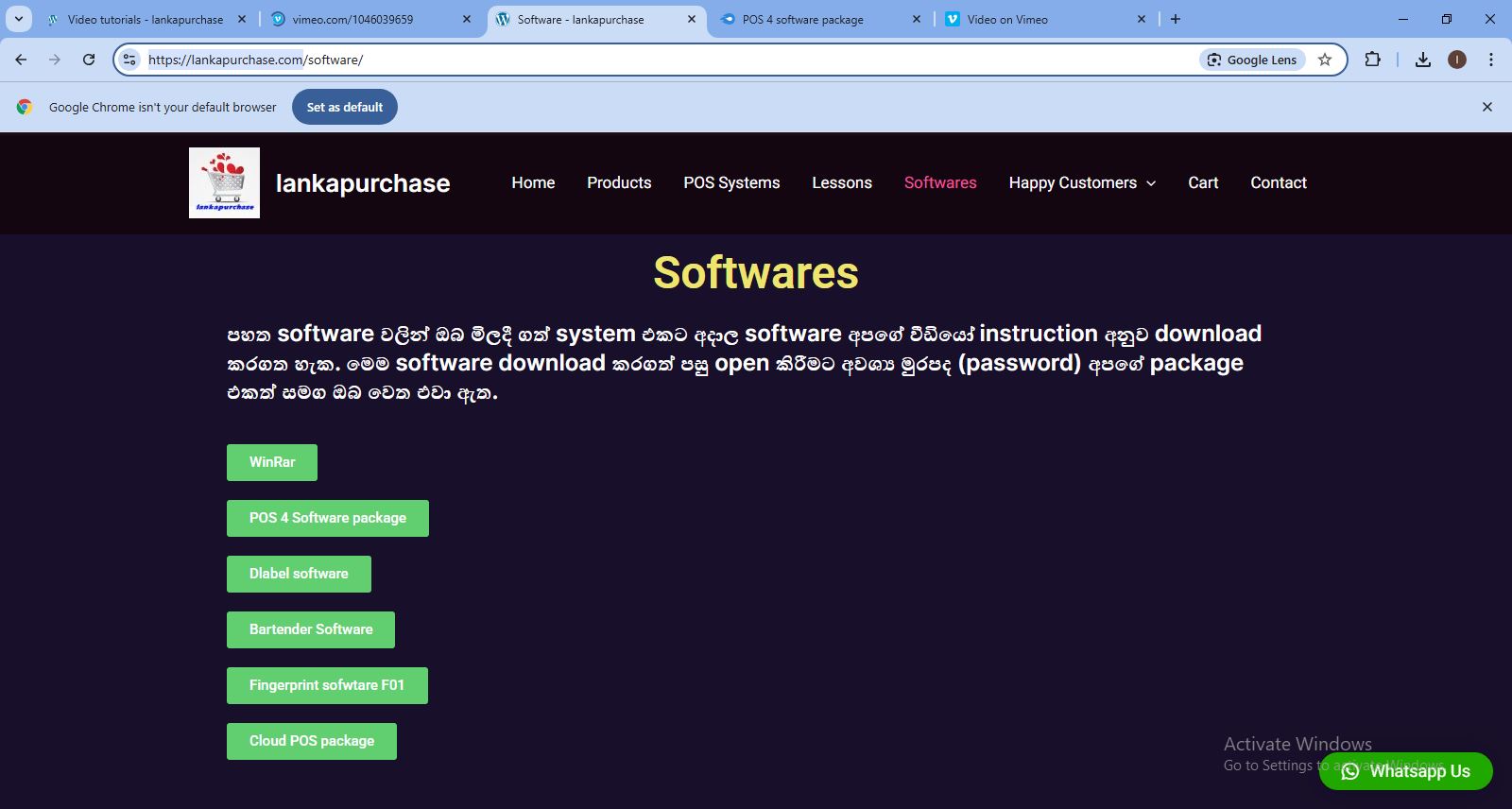
Task: Open the Downloads icon in toolbar
Action: click(1423, 60)
